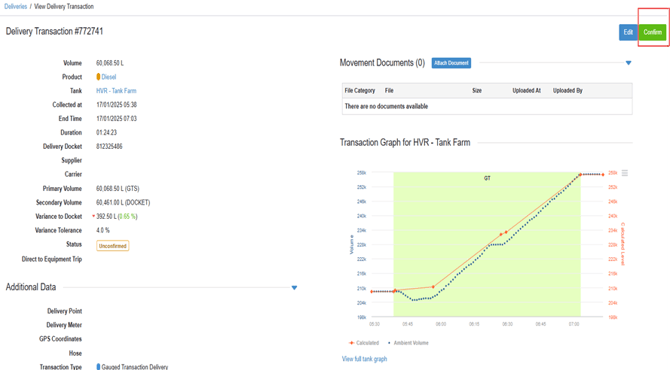Click the Uploaded At column header
The width and height of the screenshot is (670, 370).
click(x=526, y=91)
